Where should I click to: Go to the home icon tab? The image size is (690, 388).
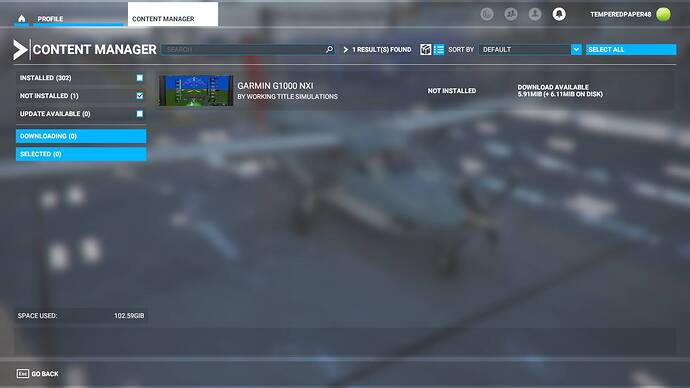(x=22, y=18)
